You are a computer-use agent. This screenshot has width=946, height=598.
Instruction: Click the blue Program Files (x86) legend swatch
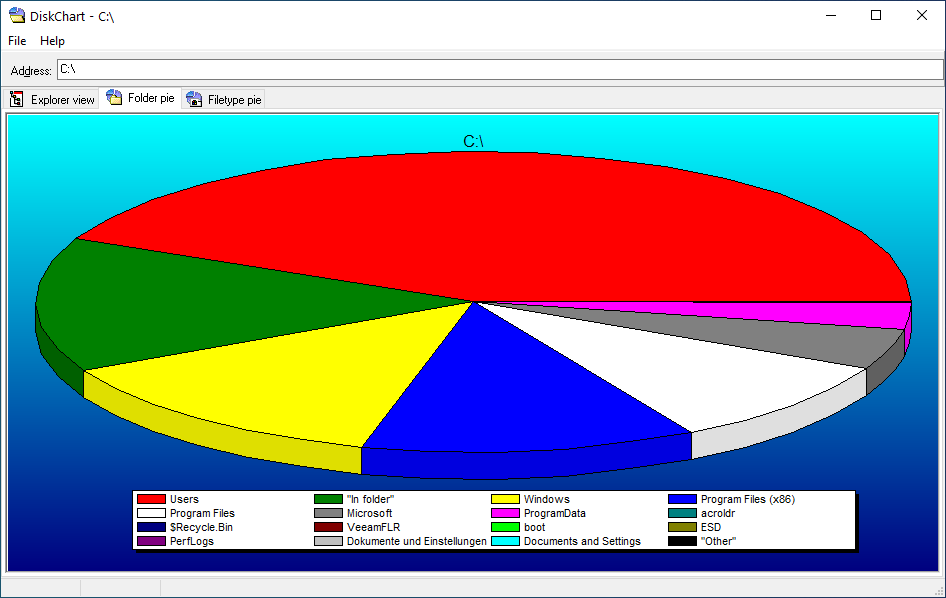coord(682,499)
